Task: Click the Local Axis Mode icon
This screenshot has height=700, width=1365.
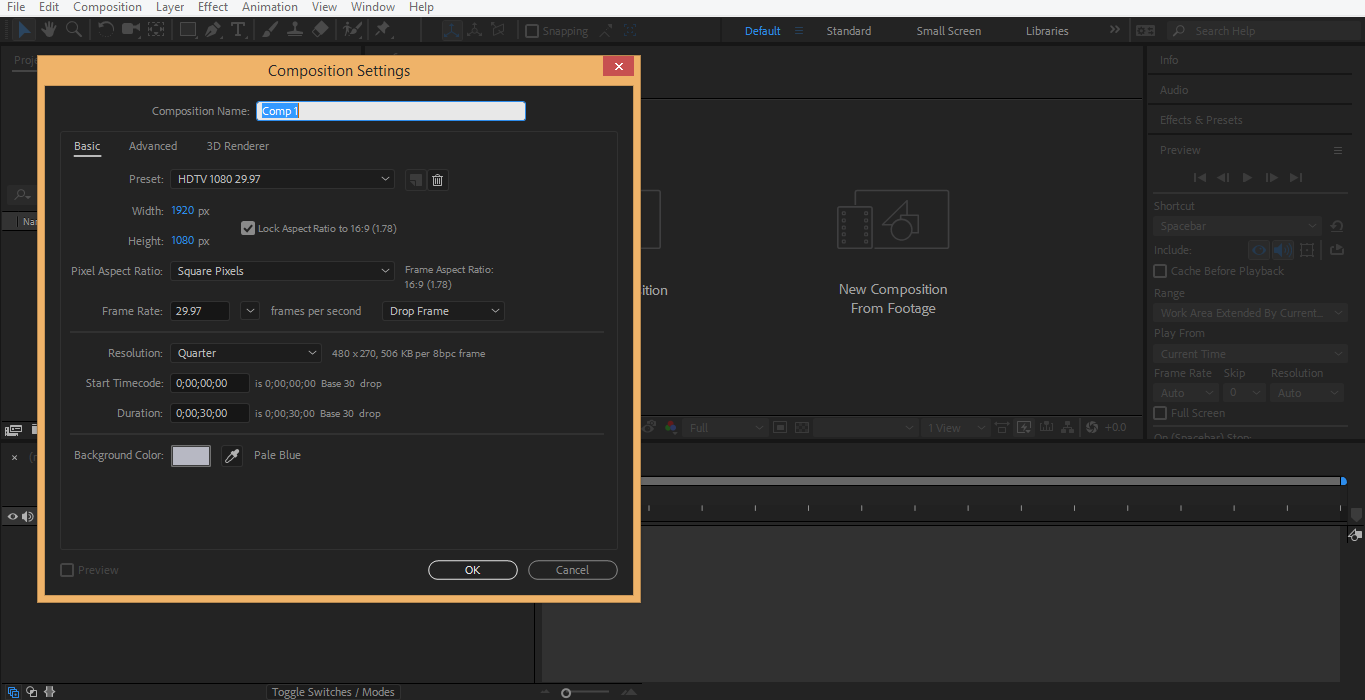Action: tap(452, 31)
